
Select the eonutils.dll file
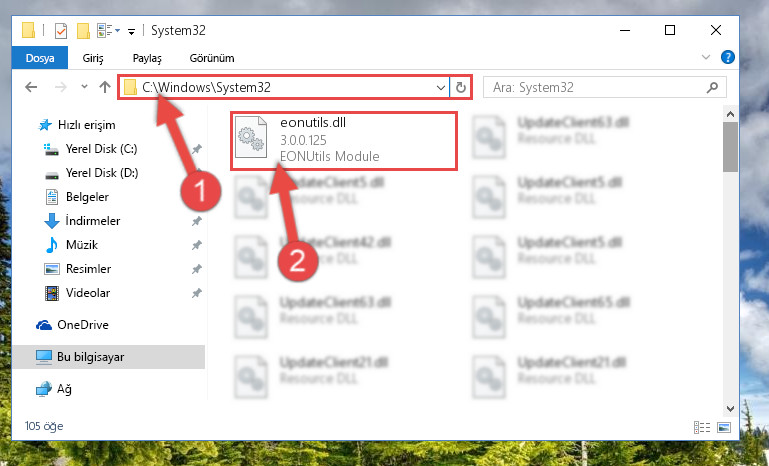coord(343,141)
